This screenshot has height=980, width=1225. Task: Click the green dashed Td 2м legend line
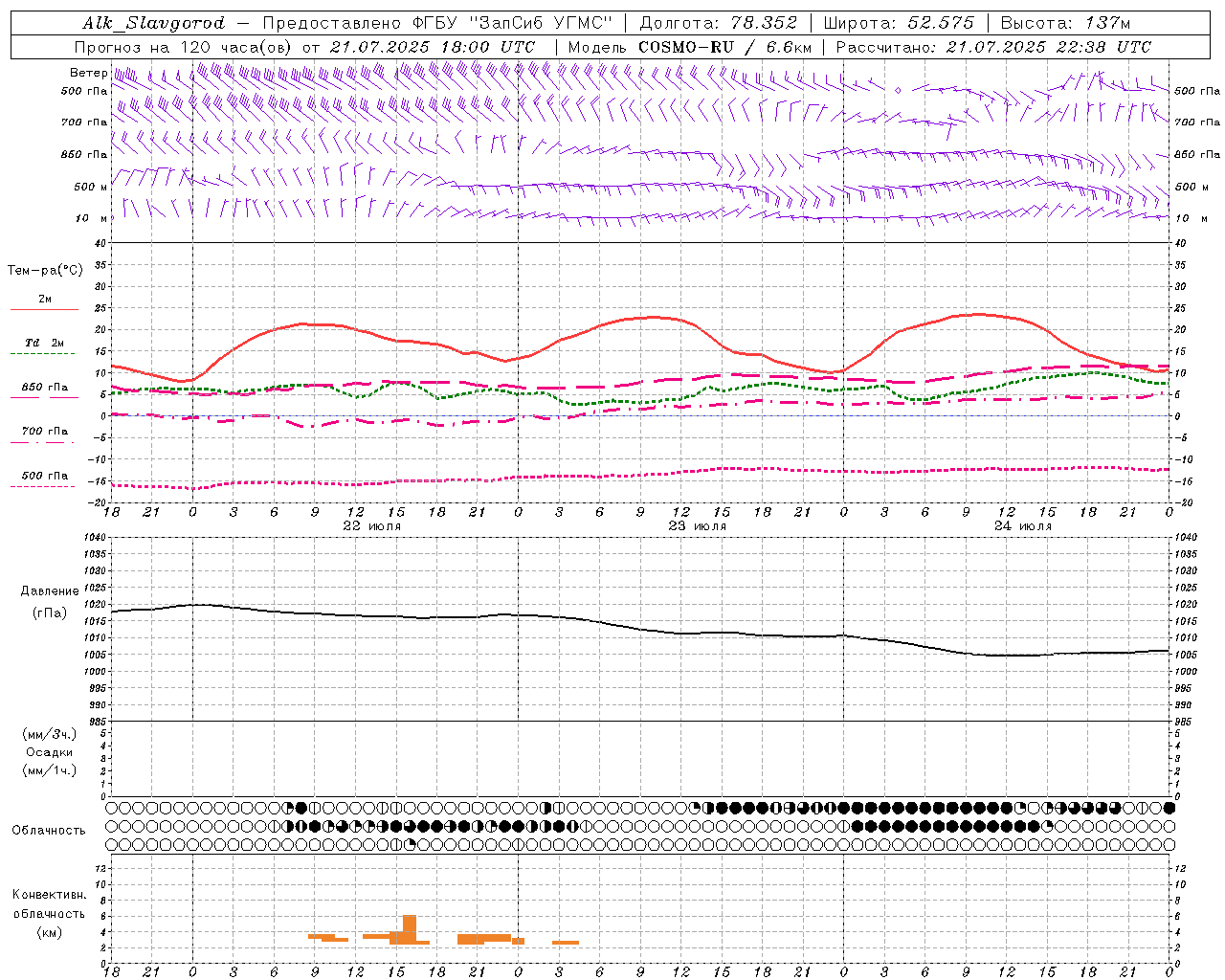click(x=42, y=354)
